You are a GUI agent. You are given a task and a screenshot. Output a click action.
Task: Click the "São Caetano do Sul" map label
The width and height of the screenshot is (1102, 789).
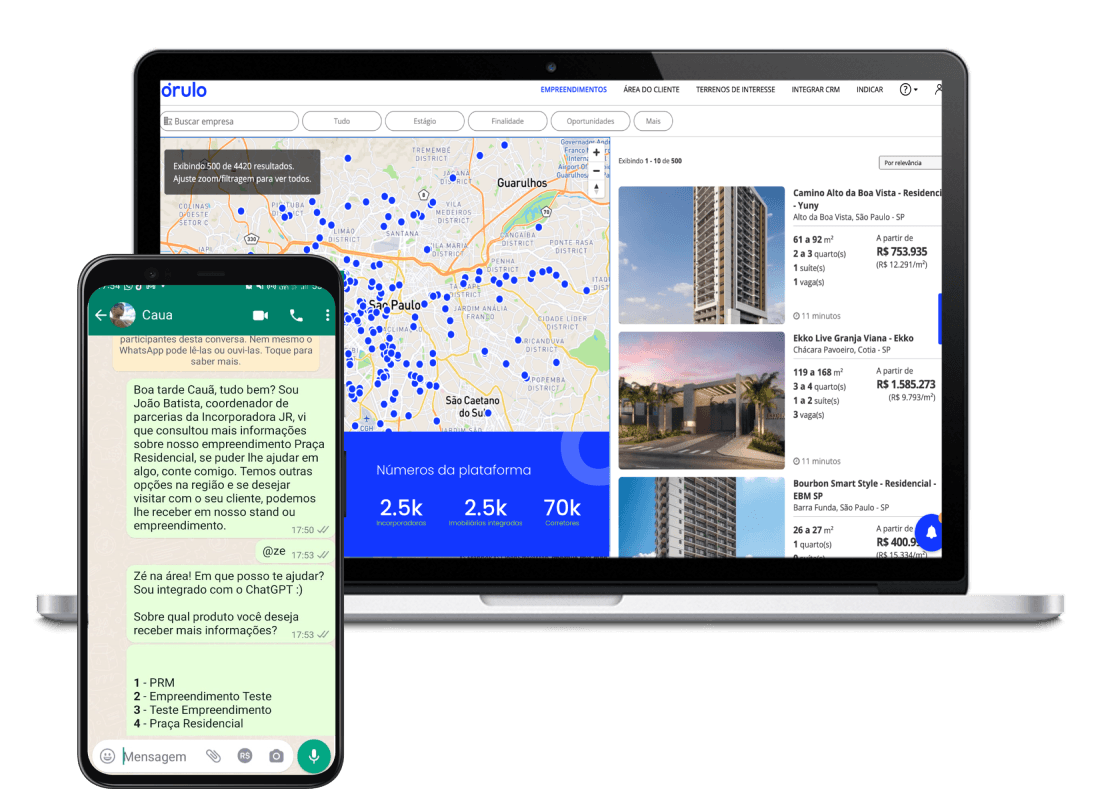tap(472, 406)
